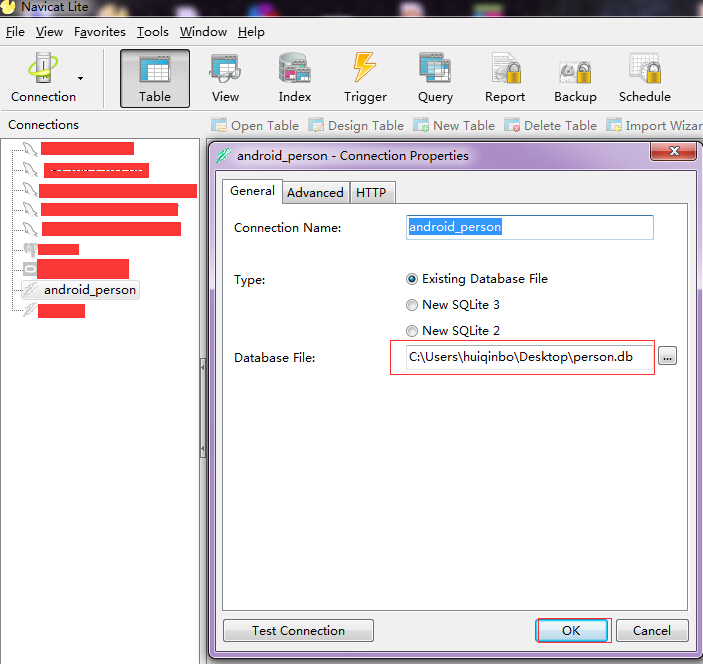Viewport: 703px width, 664px height.
Task: Click the browse button beside Database File
Action: [668, 356]
